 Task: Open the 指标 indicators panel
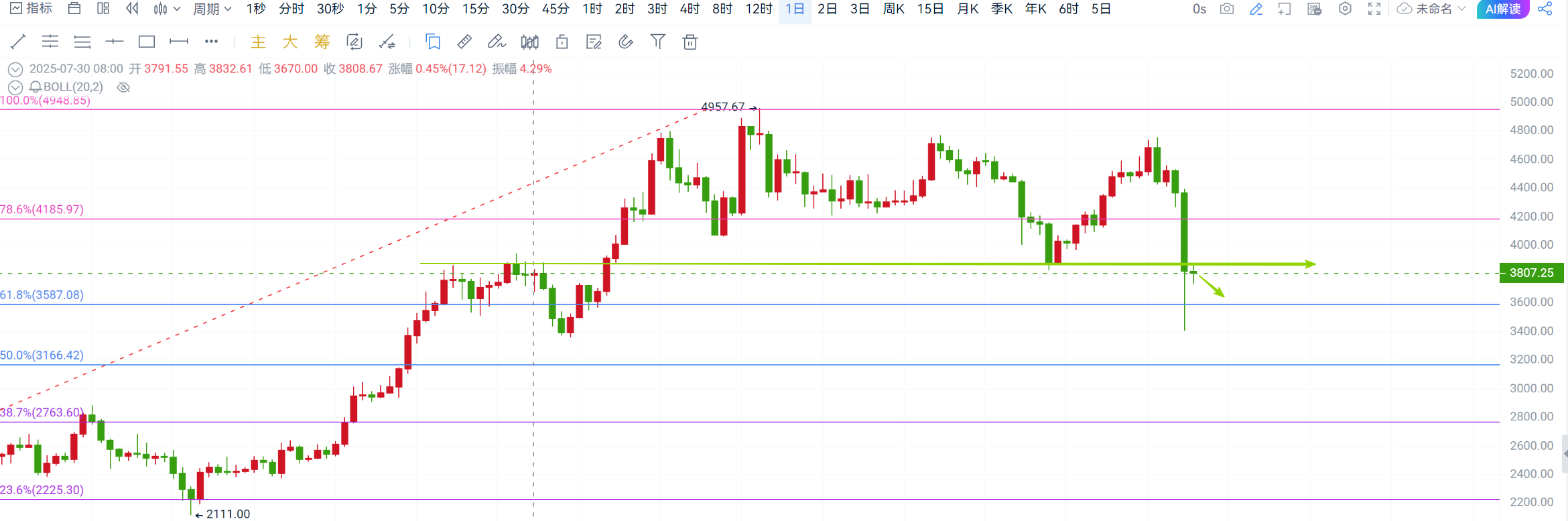point(31,9)
